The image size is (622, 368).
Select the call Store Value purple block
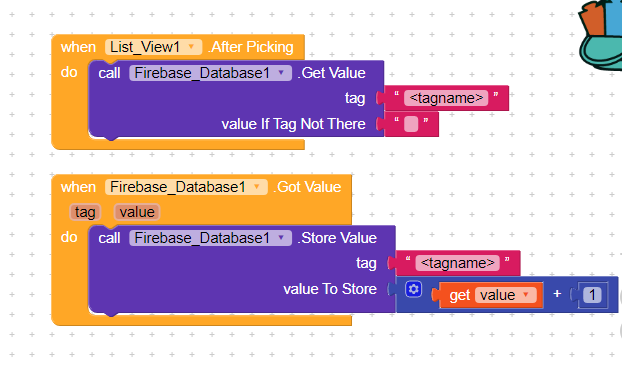click(x=242, y=238)
